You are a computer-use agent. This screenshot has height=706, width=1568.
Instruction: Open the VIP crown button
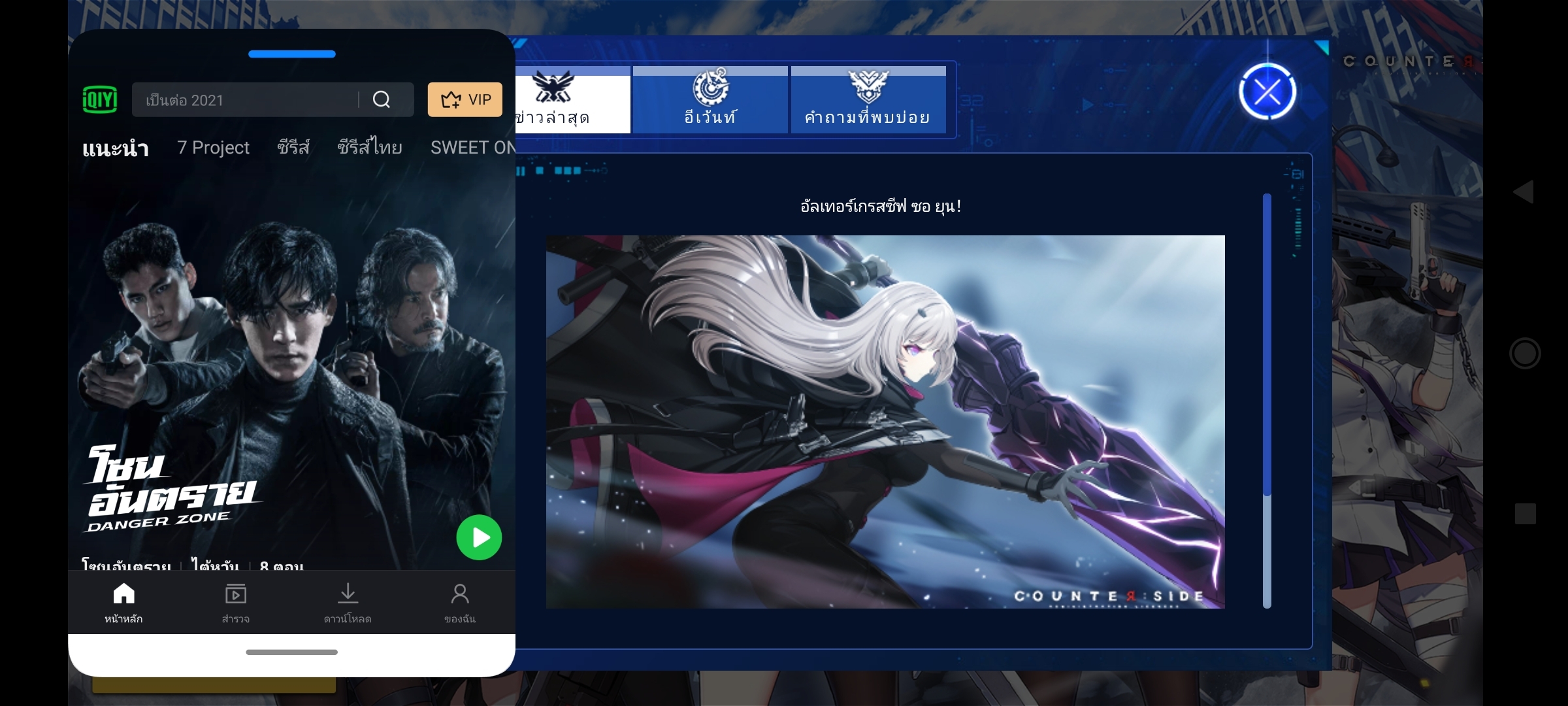(x=465, y=99)
